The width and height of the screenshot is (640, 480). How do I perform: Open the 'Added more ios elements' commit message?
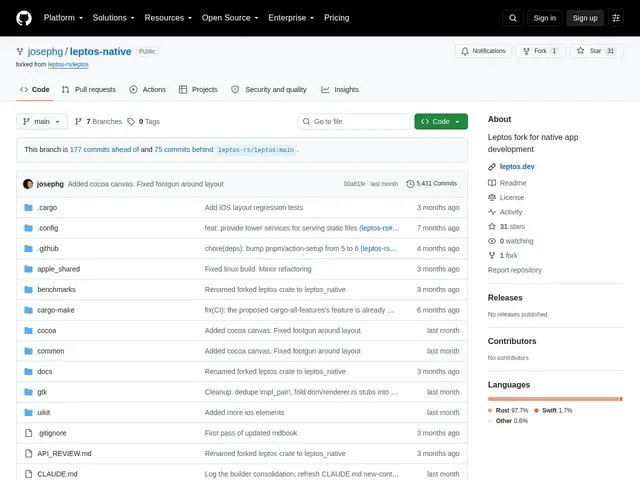pos(244,412)
